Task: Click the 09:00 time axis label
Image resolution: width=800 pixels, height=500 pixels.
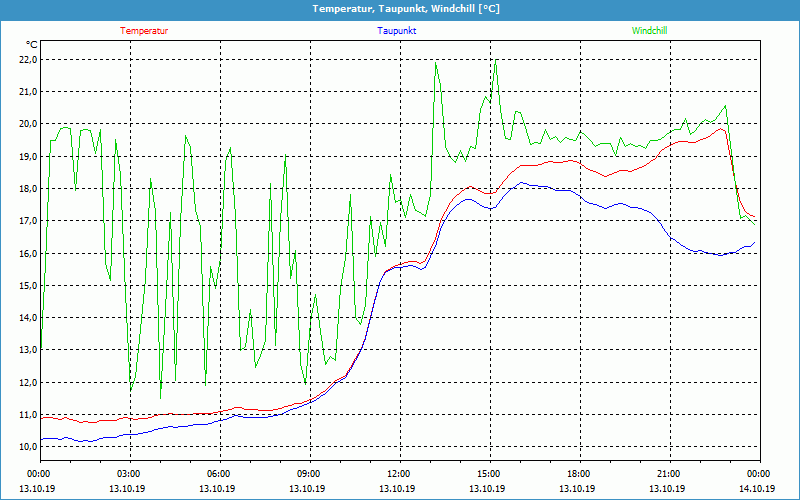Action: pyautogui.click(x=308, y=474)
